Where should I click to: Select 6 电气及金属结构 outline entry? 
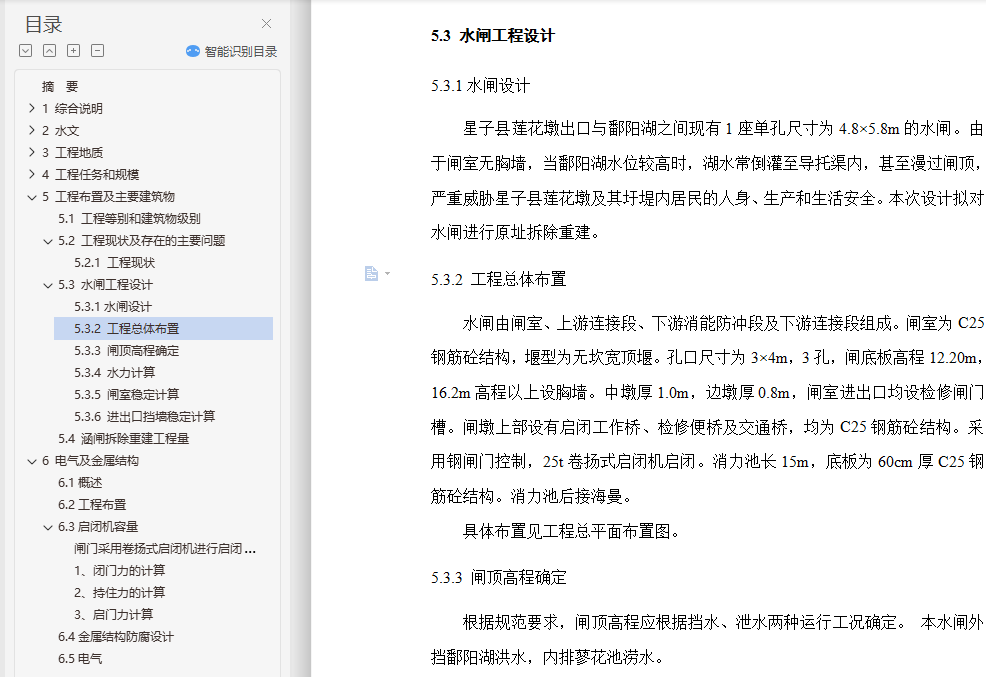90,461
